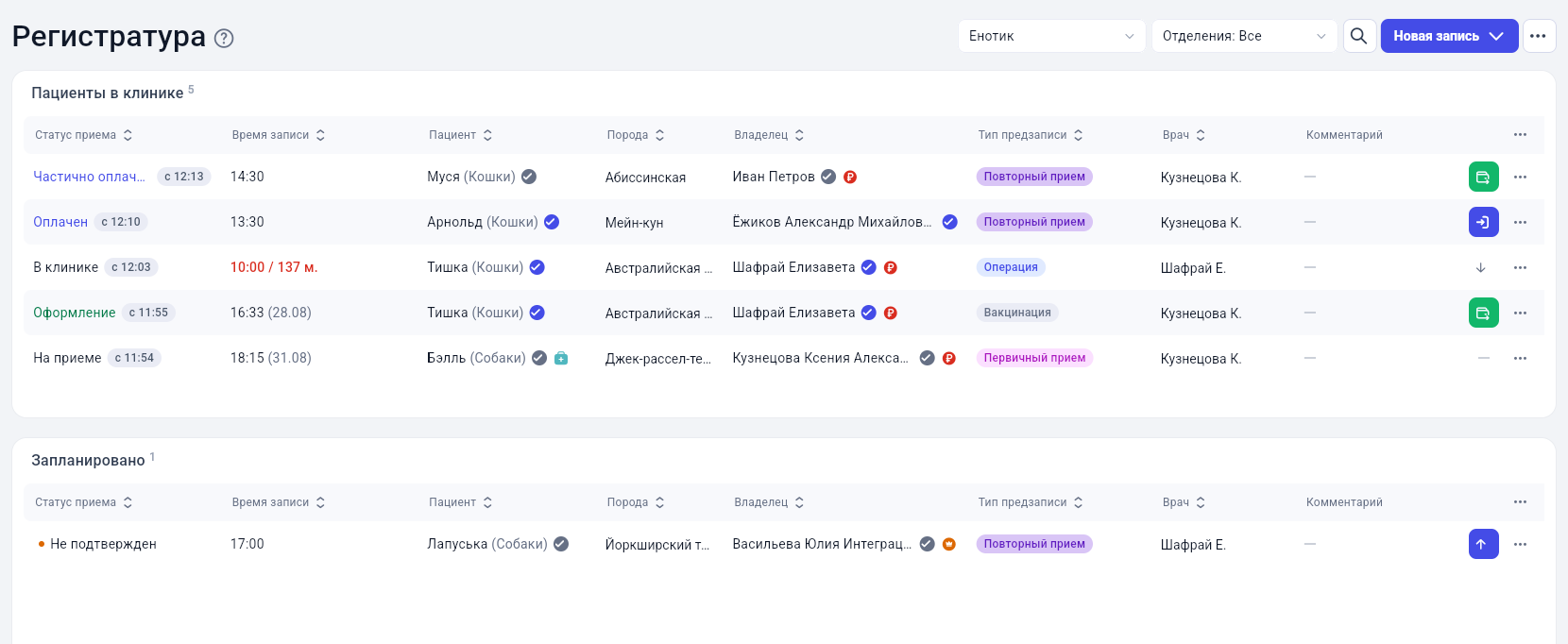This screenshot has width=1568, height=644.
Task: Click green payment icon in Муся row
Action: [x=1483, y=177]
